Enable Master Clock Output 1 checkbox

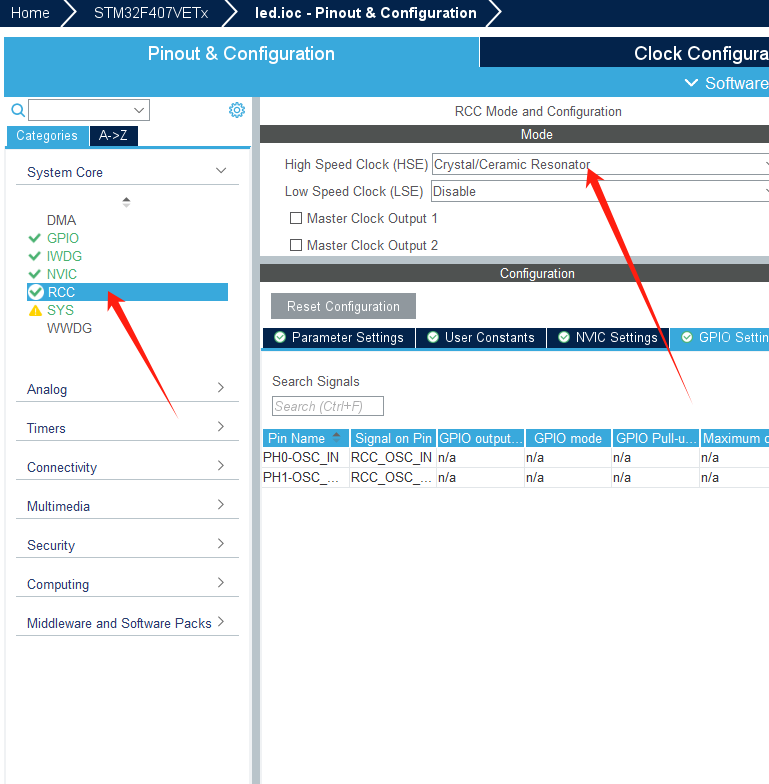pos(296,218)
